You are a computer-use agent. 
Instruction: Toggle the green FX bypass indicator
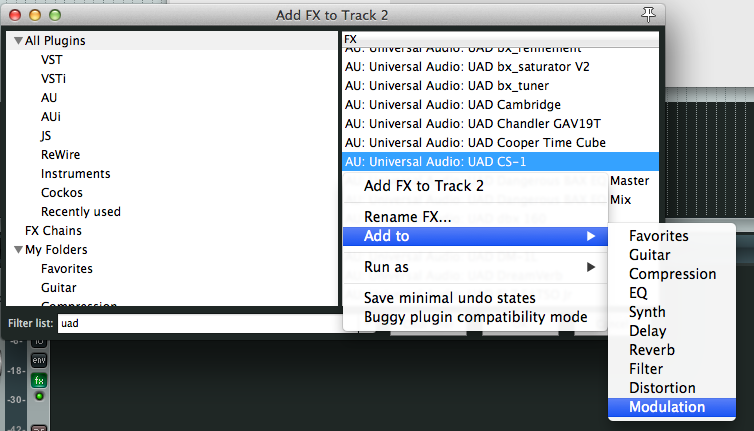[39, 396]
